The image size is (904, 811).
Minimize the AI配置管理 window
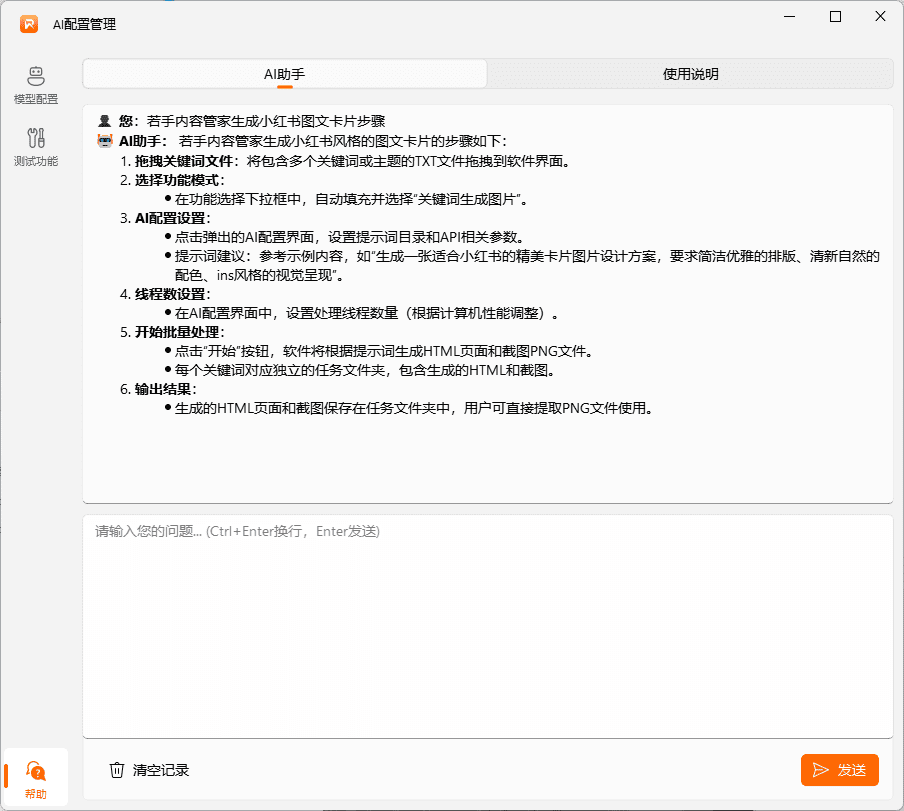click(789, 16)
